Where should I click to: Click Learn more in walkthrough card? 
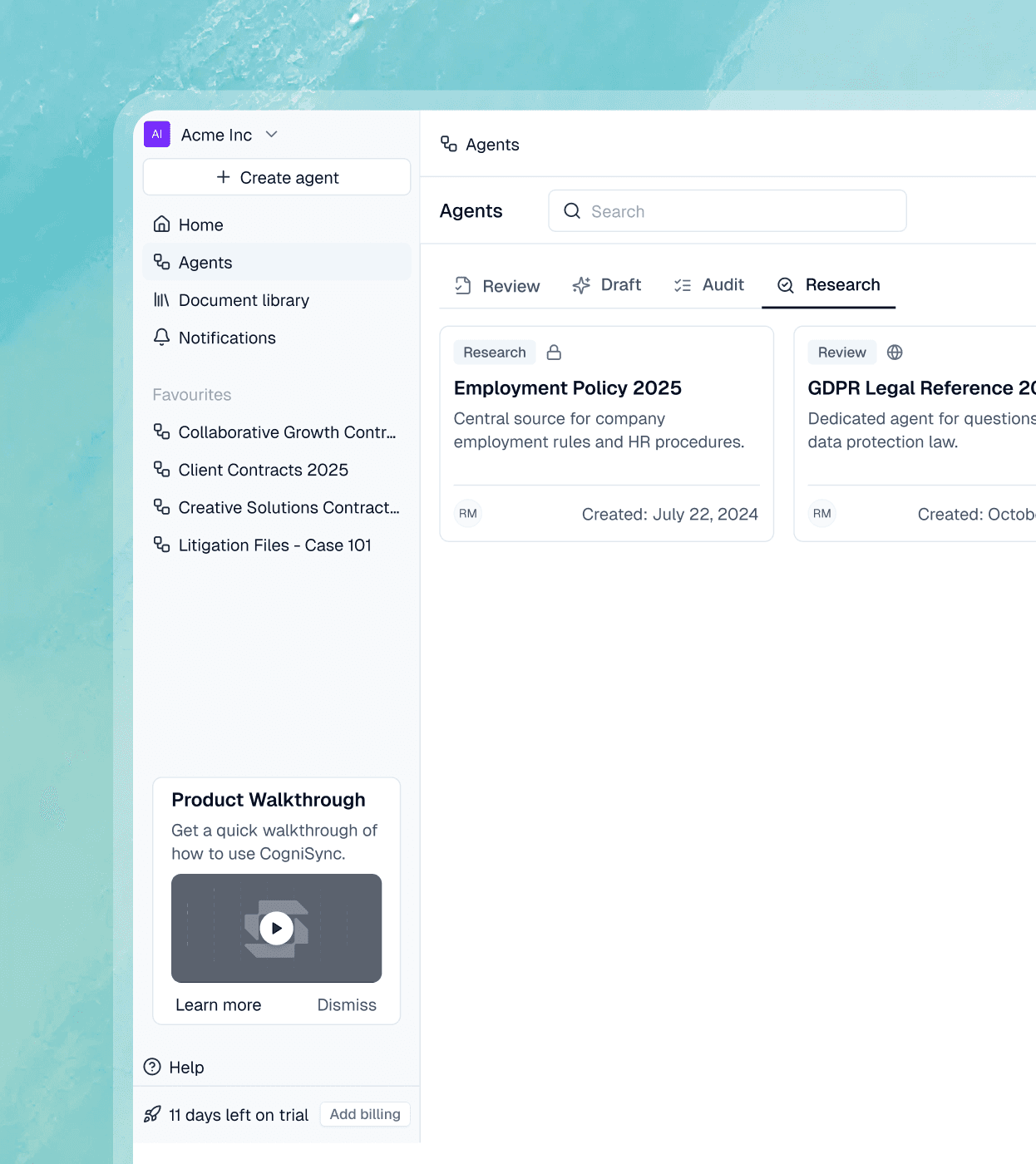tap(219, 1005)
